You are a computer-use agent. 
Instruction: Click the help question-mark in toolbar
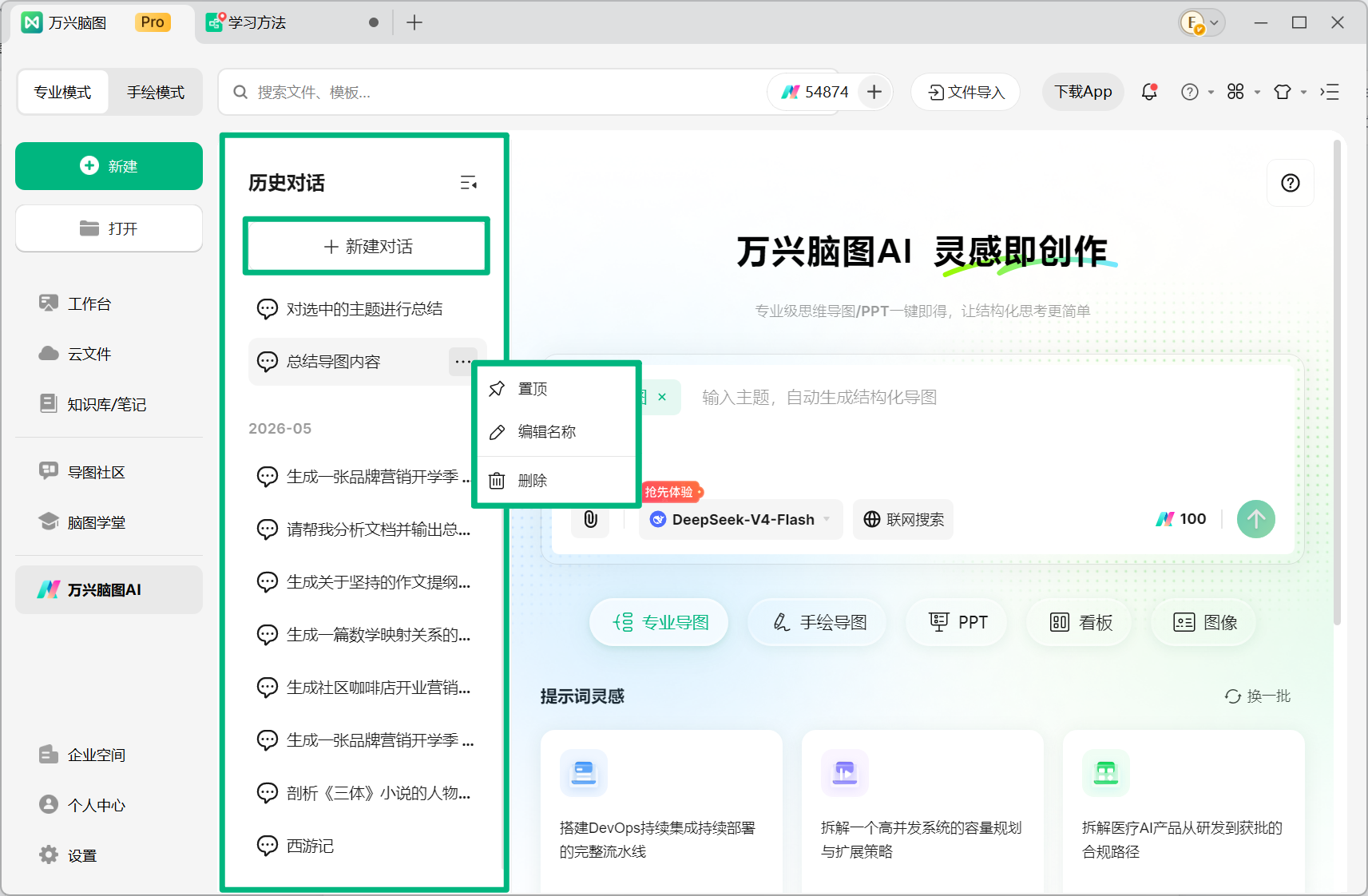(x=1189, y=92)
